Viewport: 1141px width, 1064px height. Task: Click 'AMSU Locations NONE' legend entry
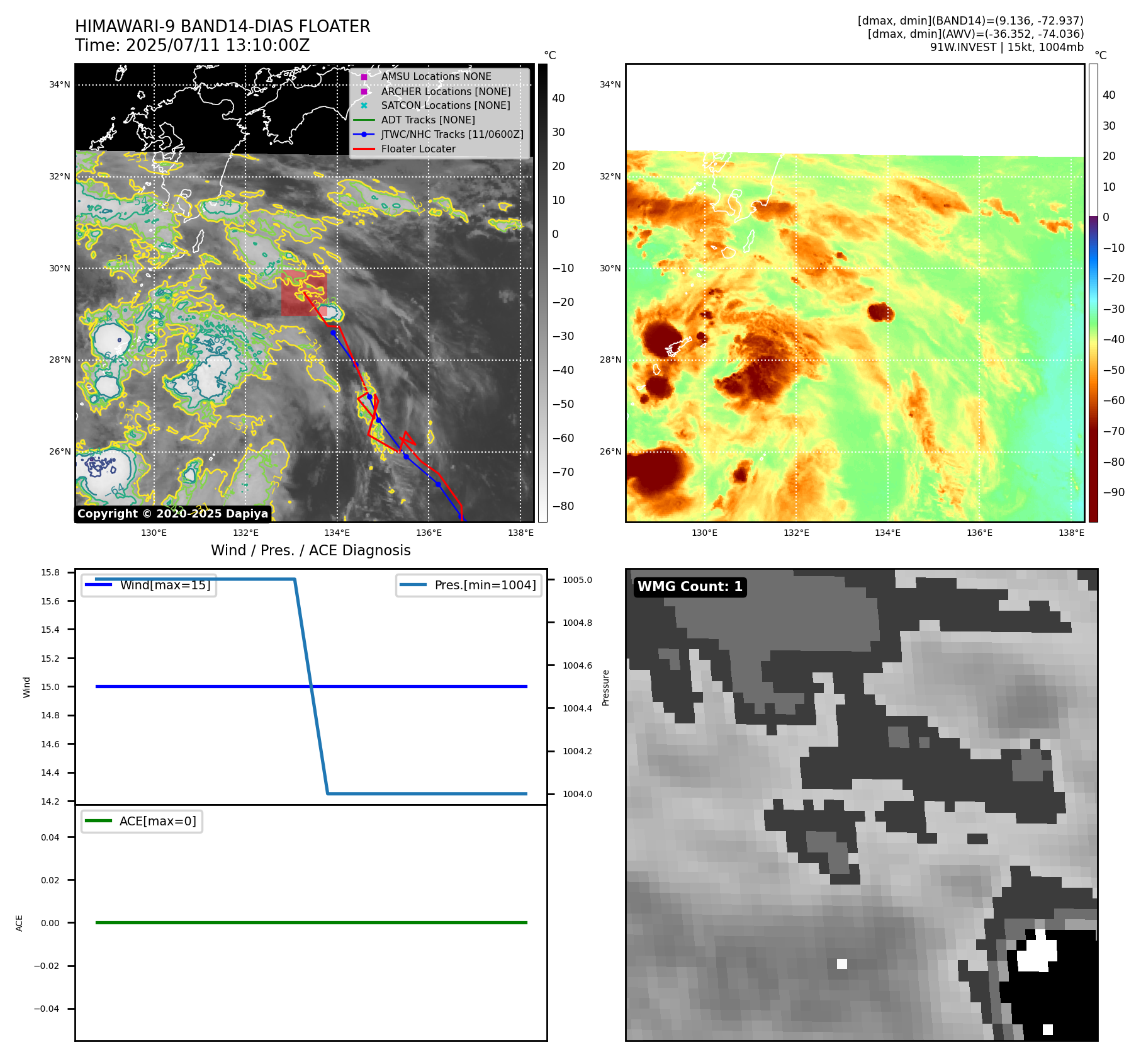(x=436, y=77)
